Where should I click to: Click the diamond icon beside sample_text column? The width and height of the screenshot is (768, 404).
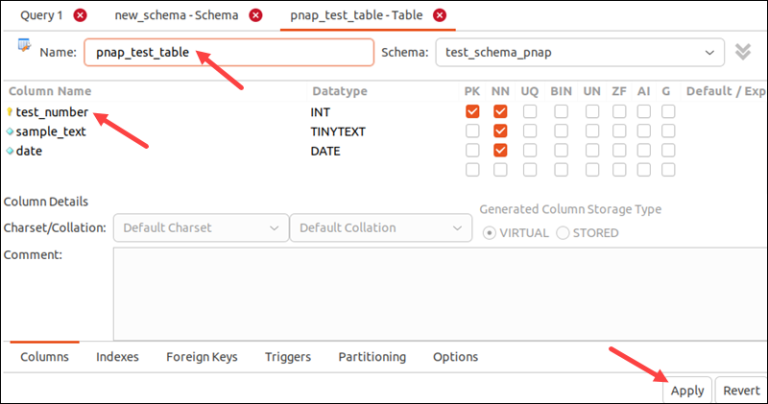[10, 131]
